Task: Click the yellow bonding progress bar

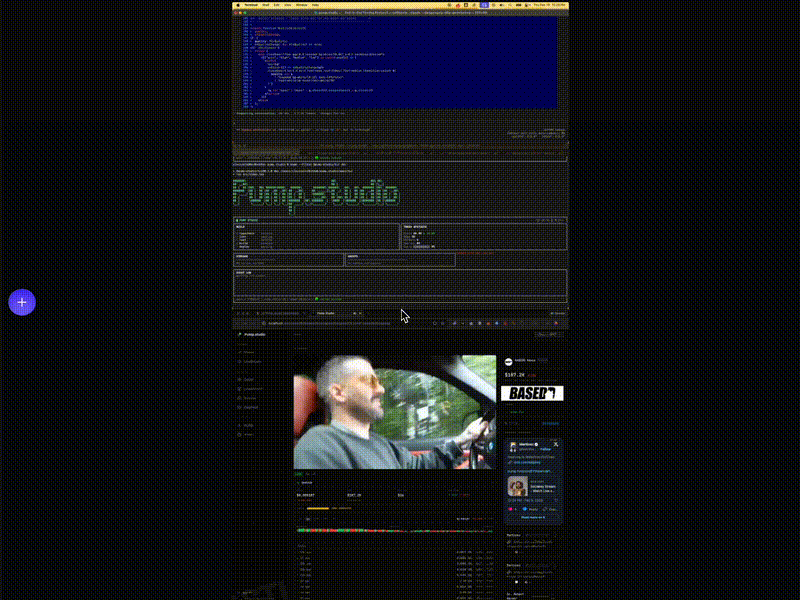Action: tap(318, 508)
